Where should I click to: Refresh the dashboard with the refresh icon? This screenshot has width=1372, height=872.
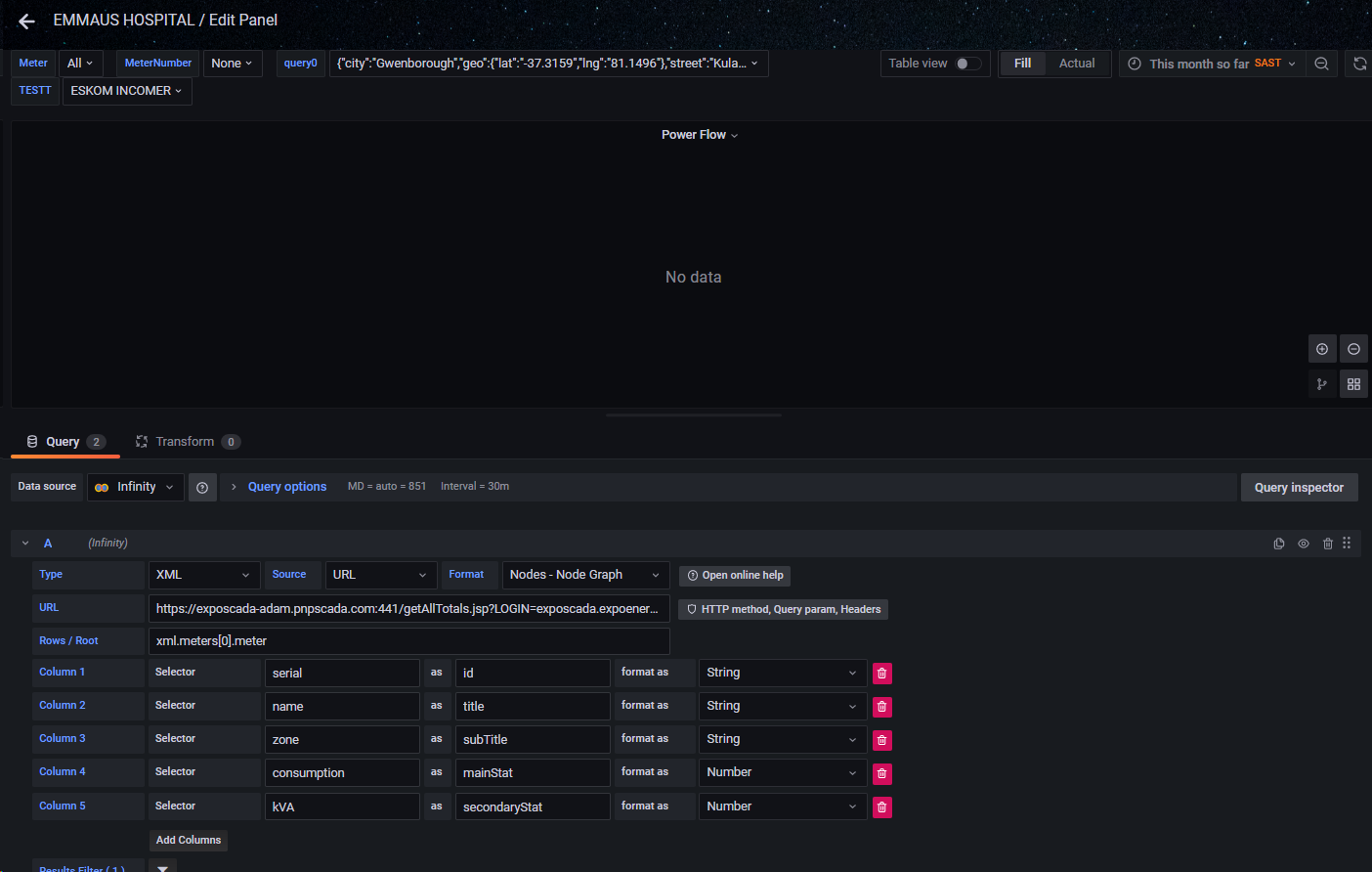point(1359,63)
